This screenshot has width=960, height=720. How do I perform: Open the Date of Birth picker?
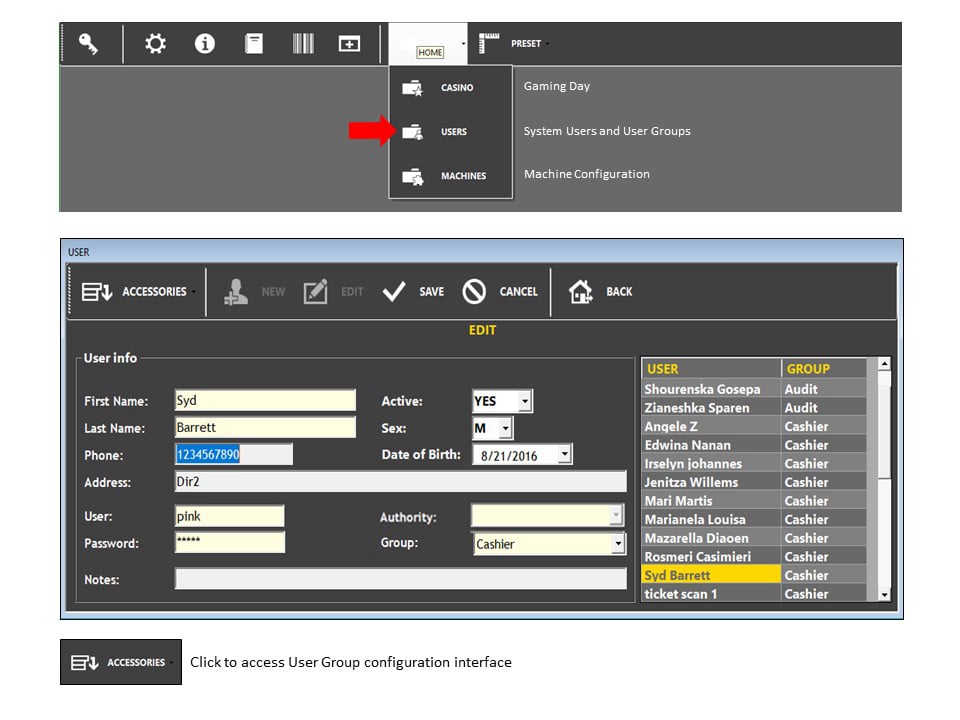pos(564,455)
